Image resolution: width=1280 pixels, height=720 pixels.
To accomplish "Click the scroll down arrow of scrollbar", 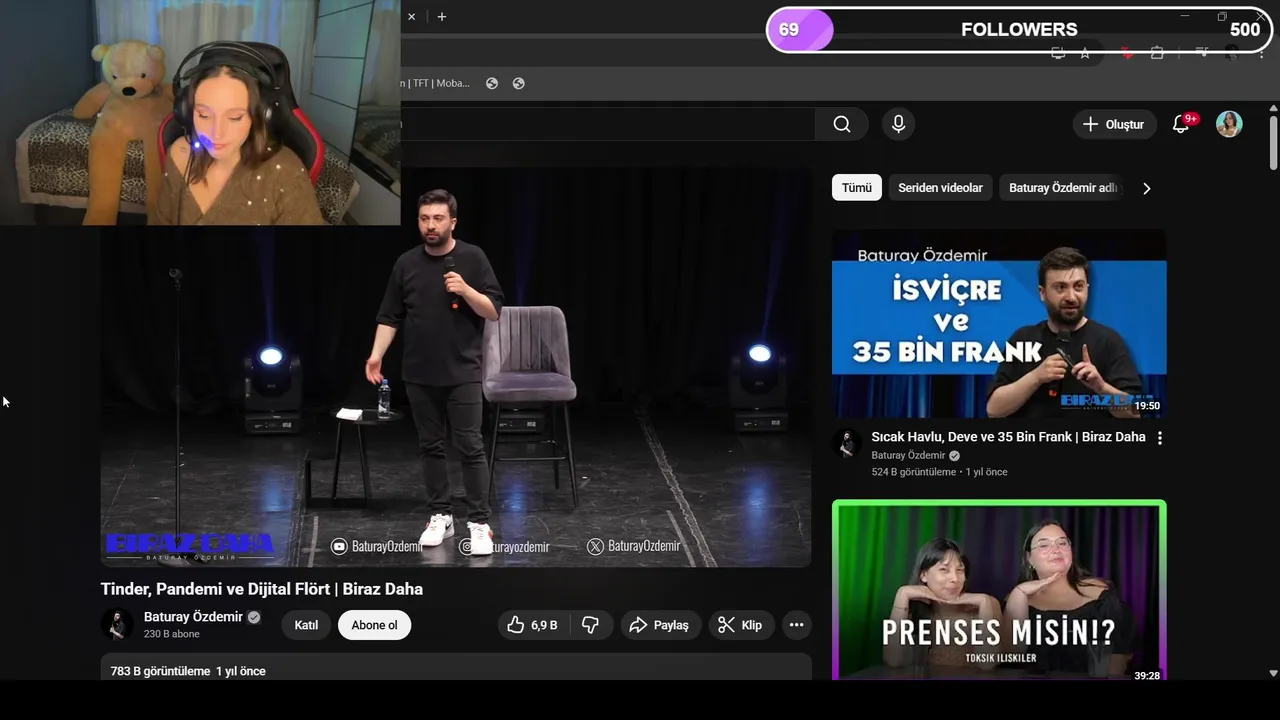I will click(x=1273, y=674).
